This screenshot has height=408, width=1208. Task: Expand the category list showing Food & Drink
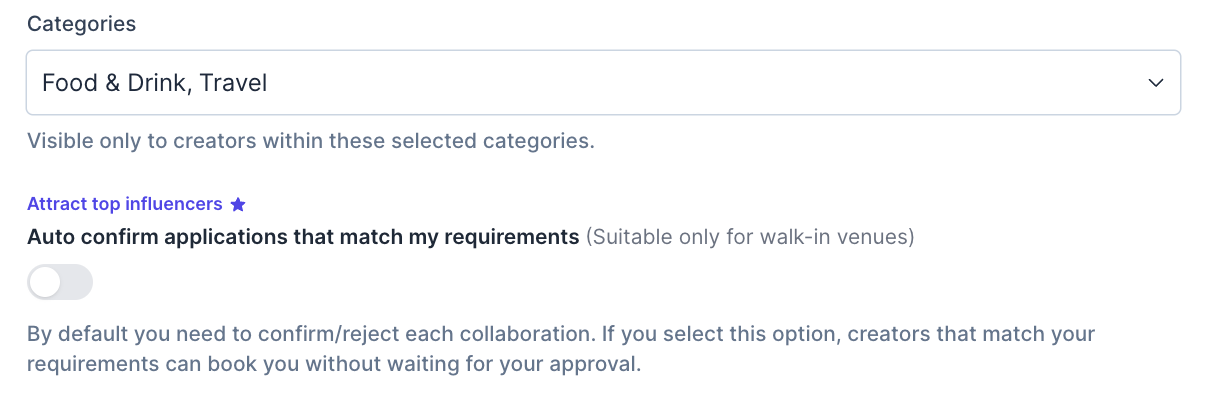click(1156, 82)
